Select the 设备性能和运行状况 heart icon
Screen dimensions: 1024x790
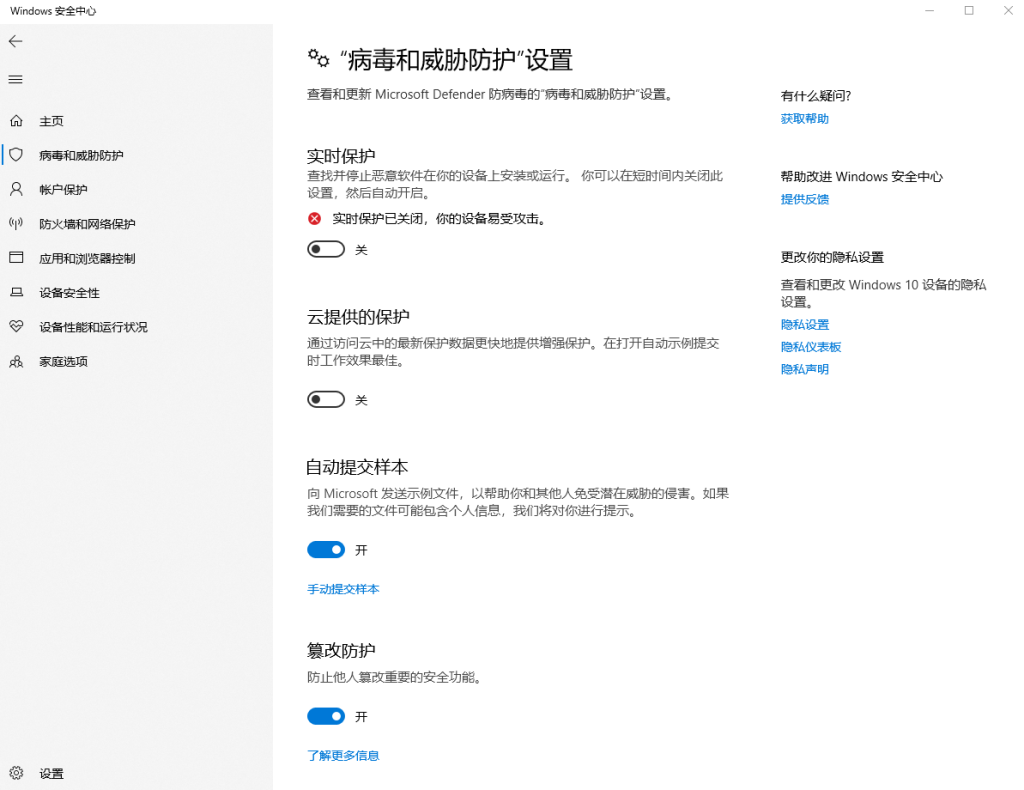pos(17,326)
